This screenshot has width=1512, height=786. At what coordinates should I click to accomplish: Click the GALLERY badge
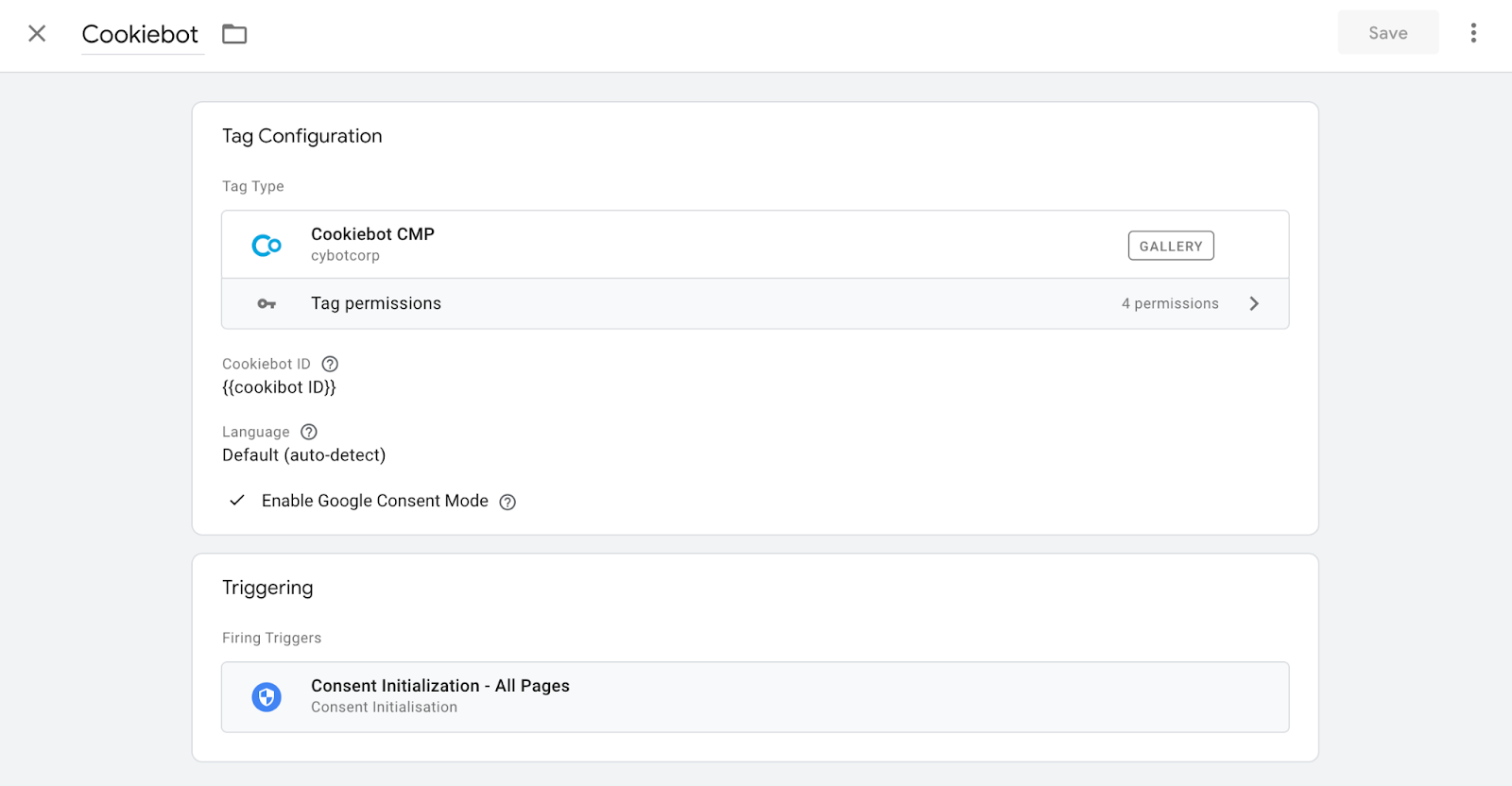pyautogui.click(x=1171, y=246)
